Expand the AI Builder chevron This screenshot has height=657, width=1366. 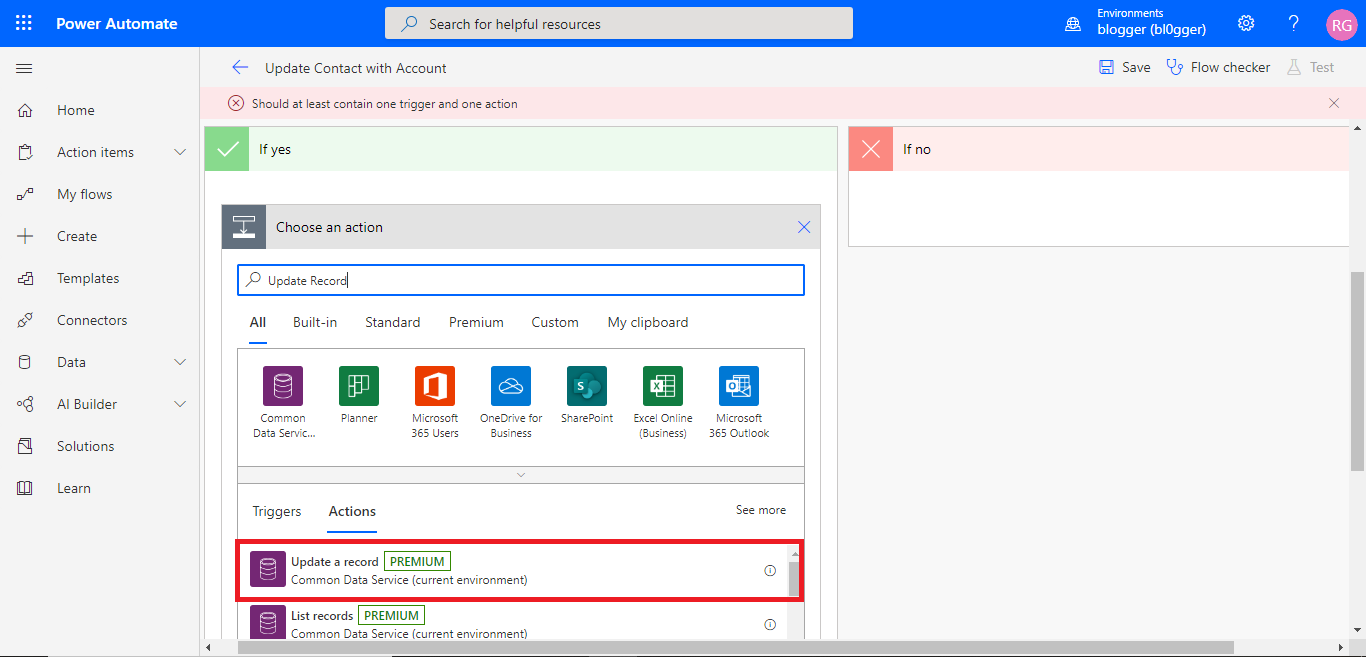tap(180, 404)
